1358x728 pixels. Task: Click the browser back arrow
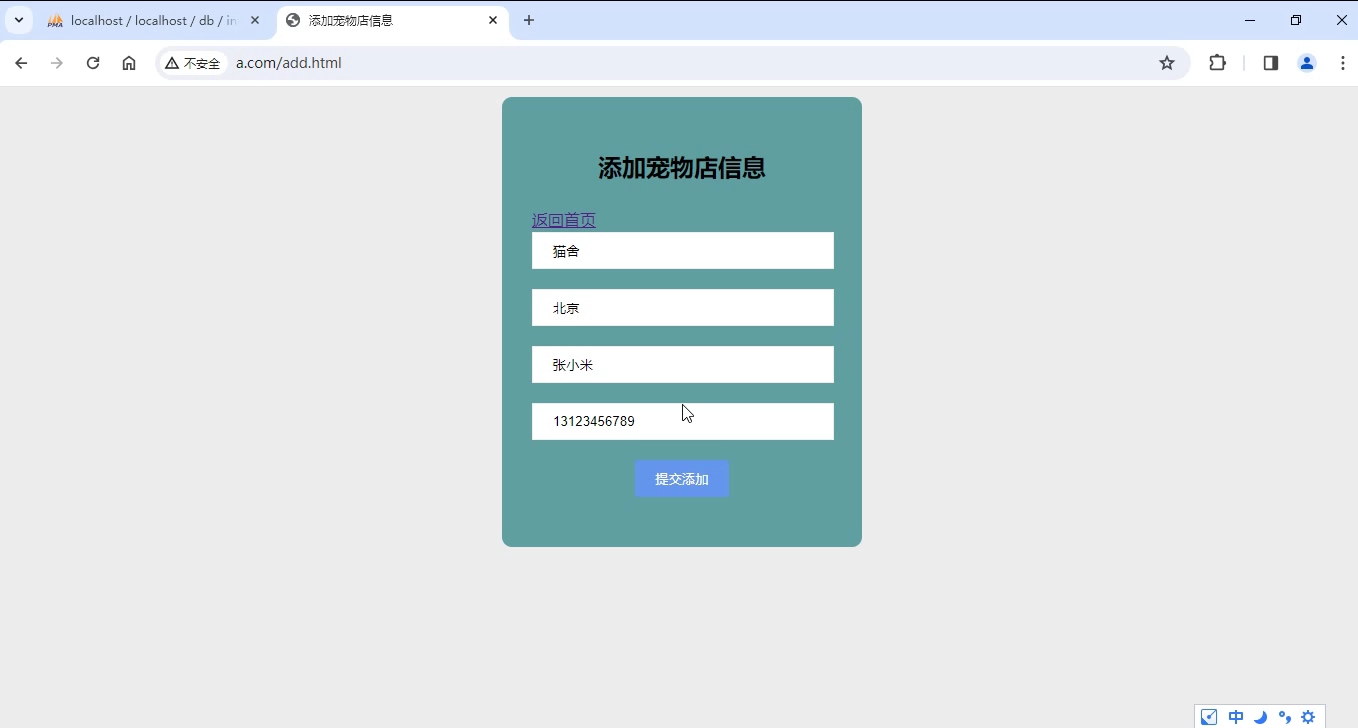coord(21,63)
